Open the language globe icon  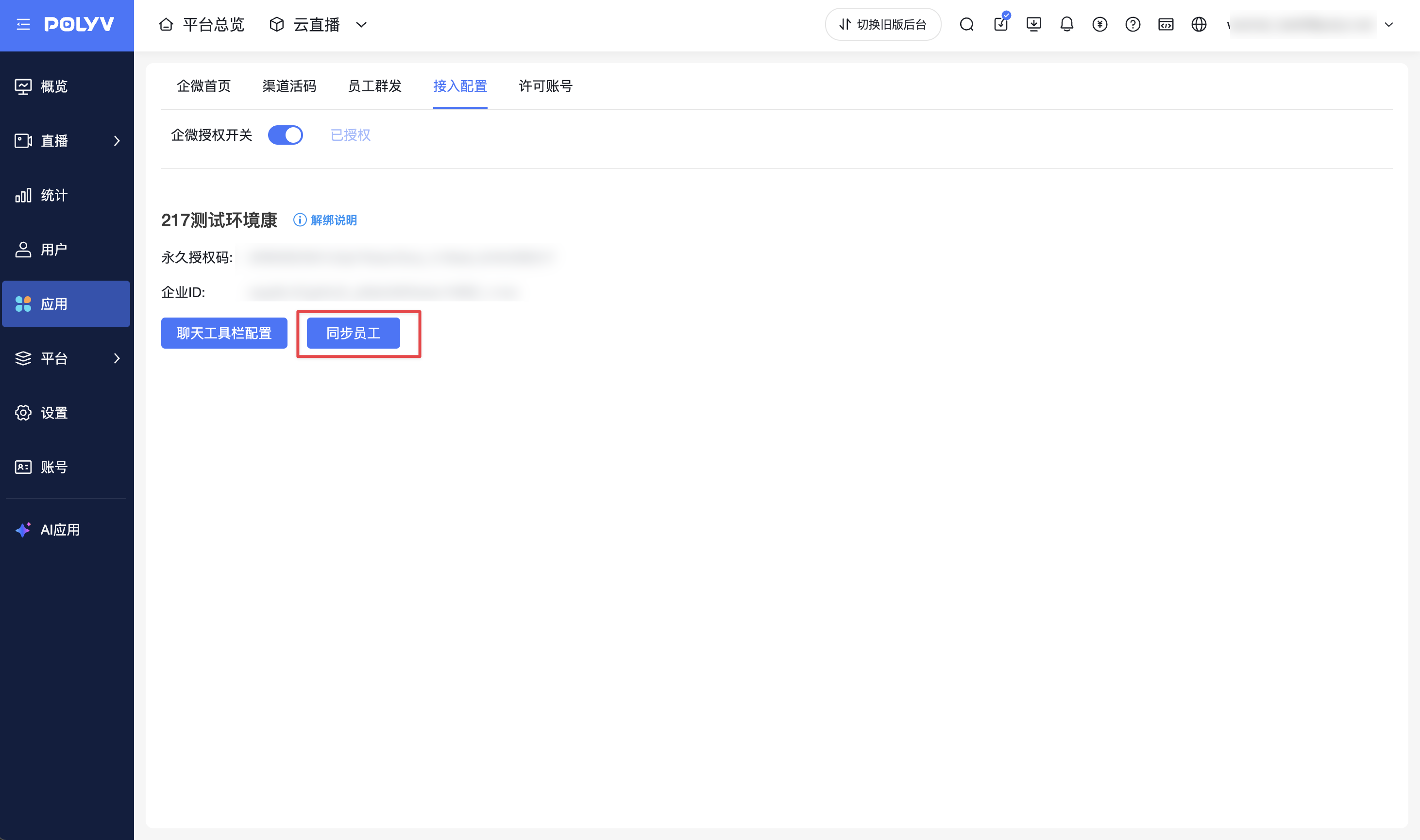click(1199, 24)
